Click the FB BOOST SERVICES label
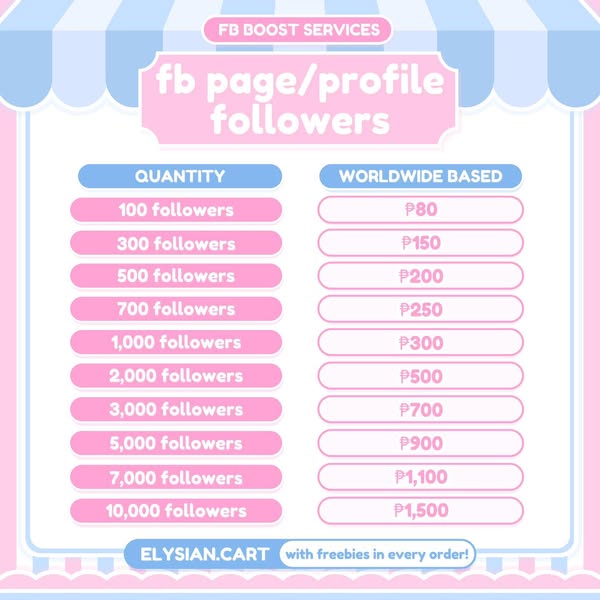The width and height of the screenshot is (600, 600). pos(298,29)
